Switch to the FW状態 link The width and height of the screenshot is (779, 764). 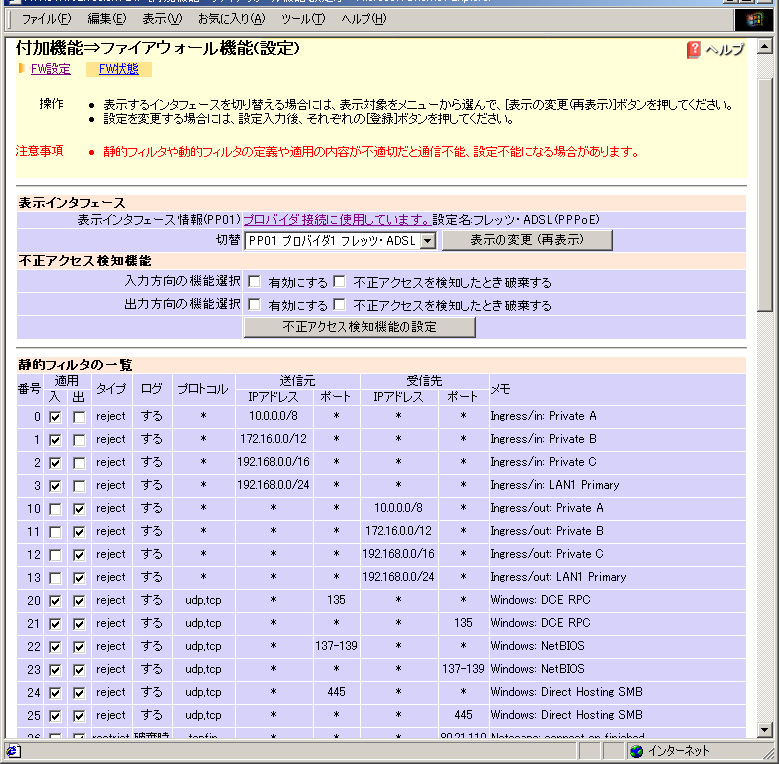[x=118, y=69]
